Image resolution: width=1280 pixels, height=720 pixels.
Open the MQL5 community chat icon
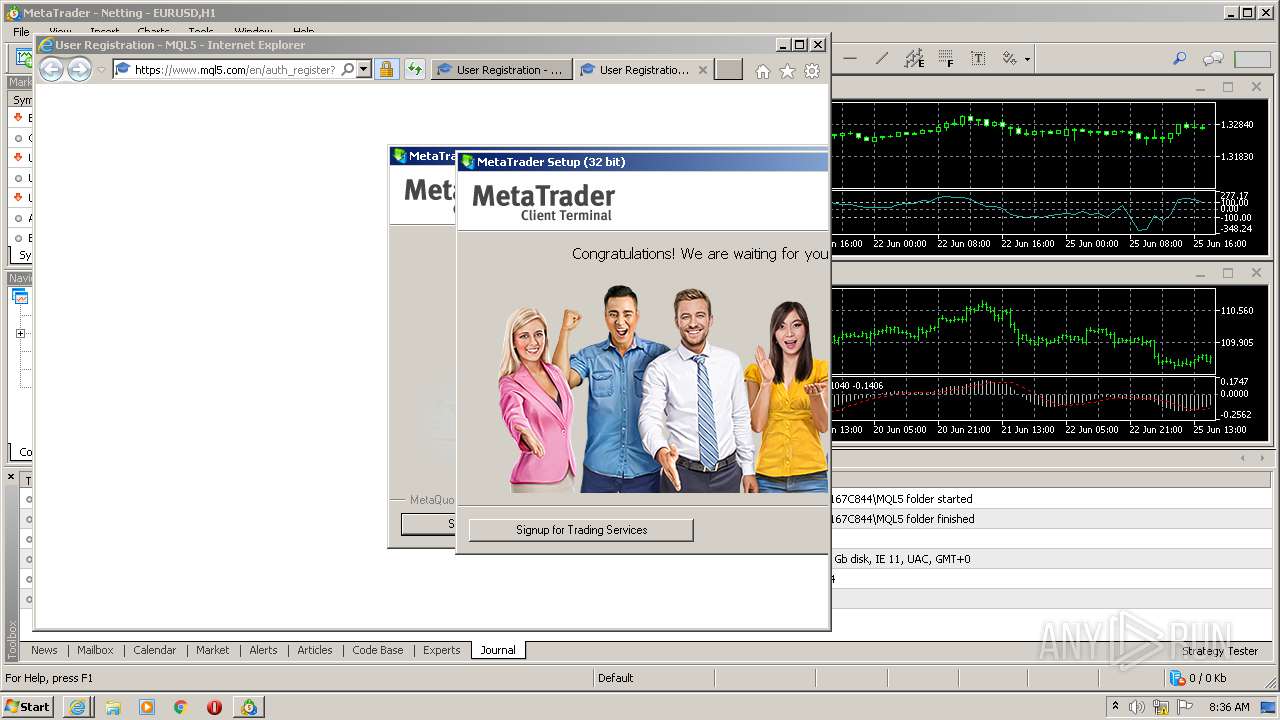click(1213, 59)
